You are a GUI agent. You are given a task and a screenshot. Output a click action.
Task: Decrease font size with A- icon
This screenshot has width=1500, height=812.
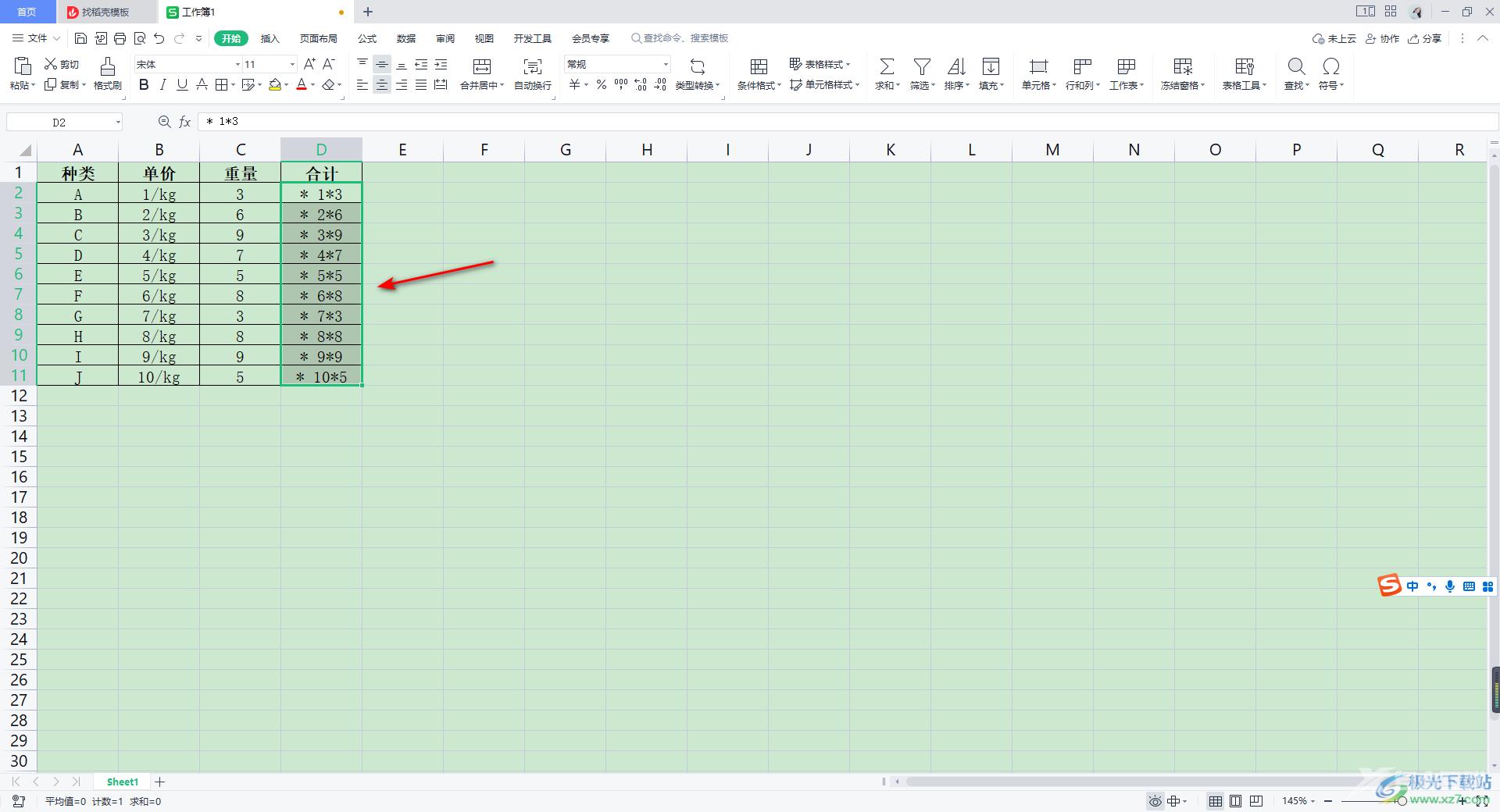[x=329, y=64]
